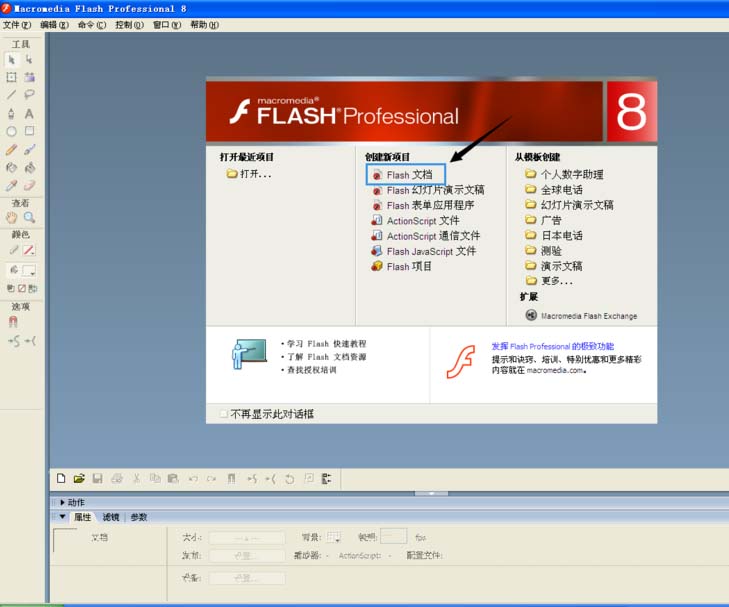This screenshot has height=607, width=729.
Task: Create a Flash JavaScript 文件
Action: [424, 251]
